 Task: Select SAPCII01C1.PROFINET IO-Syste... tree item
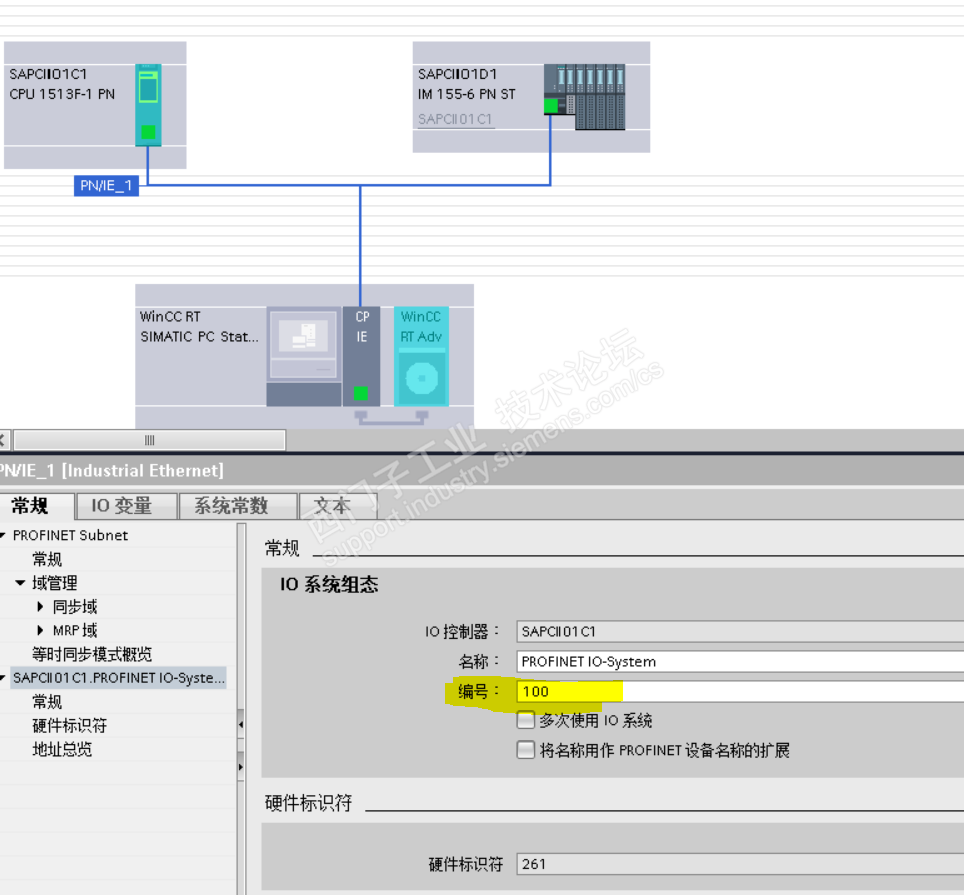(x=119, y=677)
